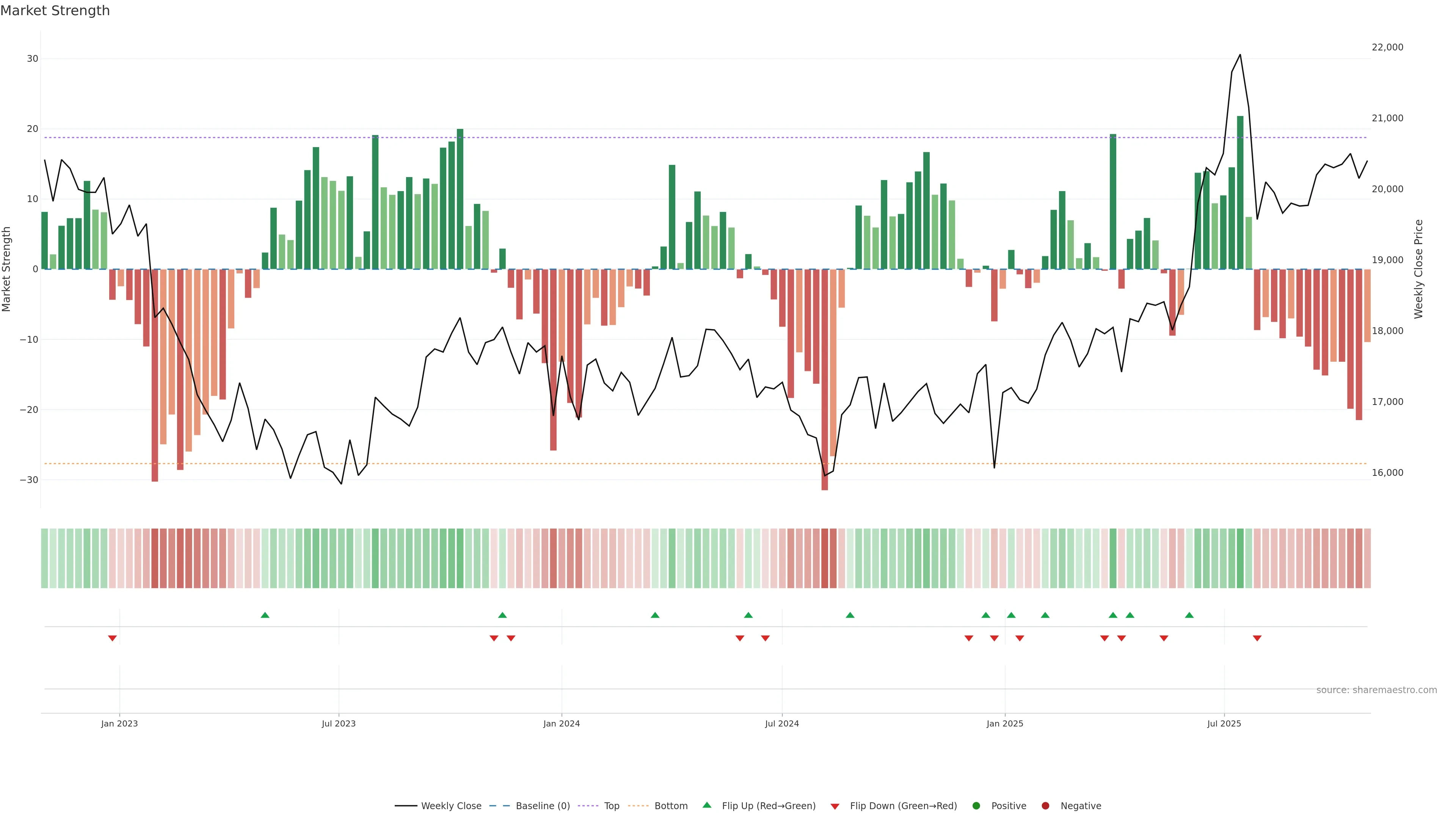1456x819 pixels.
Task: Click the leftmost red flip-down triangle marker
Action: click(x=113, y=638)
